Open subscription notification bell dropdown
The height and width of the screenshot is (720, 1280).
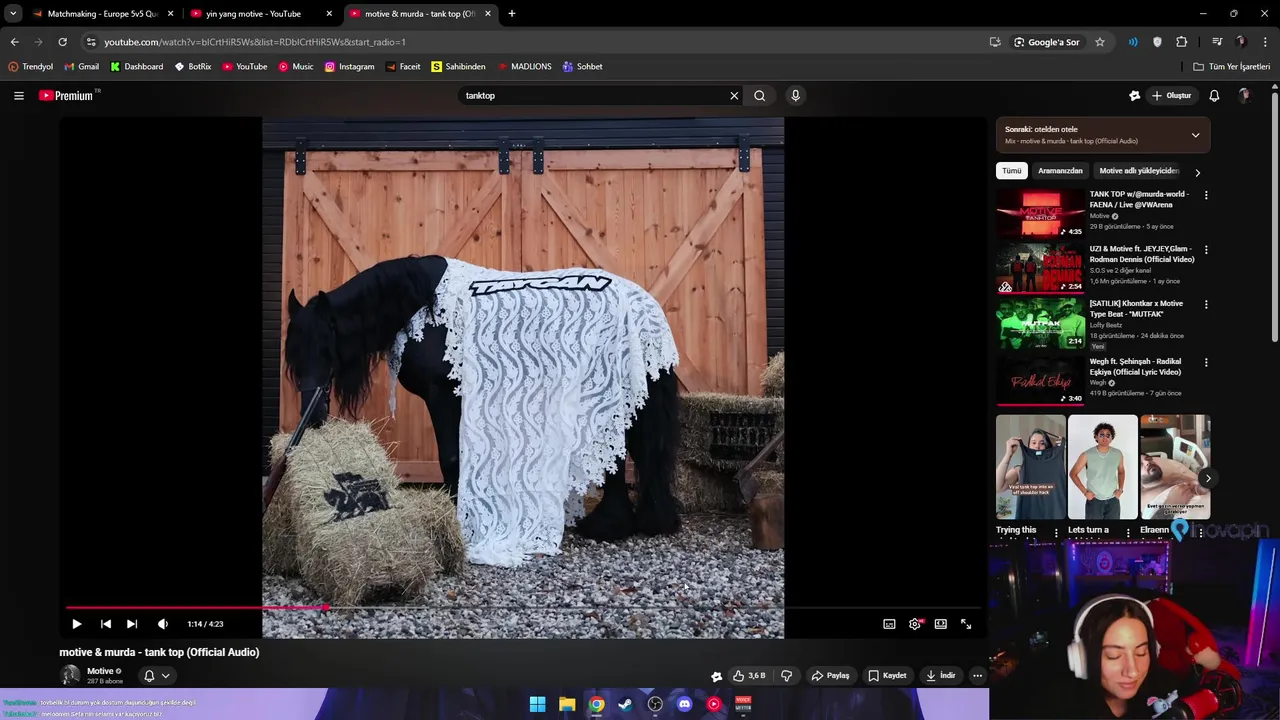[157, 676]
